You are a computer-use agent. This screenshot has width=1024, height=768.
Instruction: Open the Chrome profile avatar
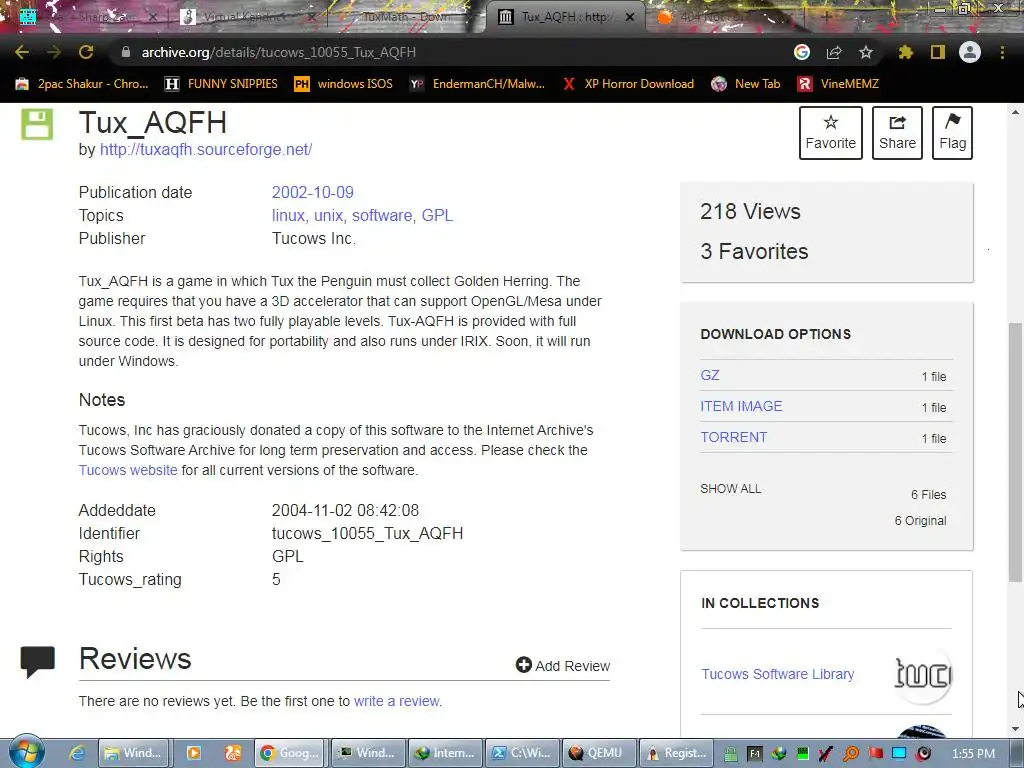point(970,52)
